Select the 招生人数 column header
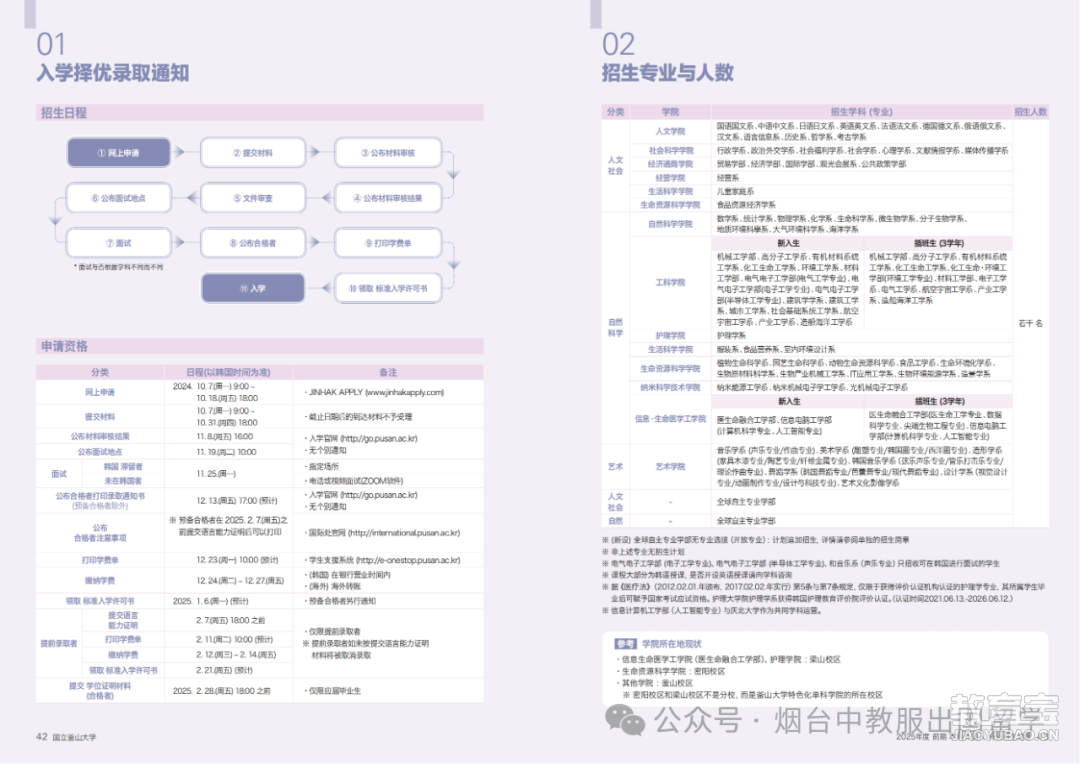This screenshot has width=1080, height=764. 1030,112
